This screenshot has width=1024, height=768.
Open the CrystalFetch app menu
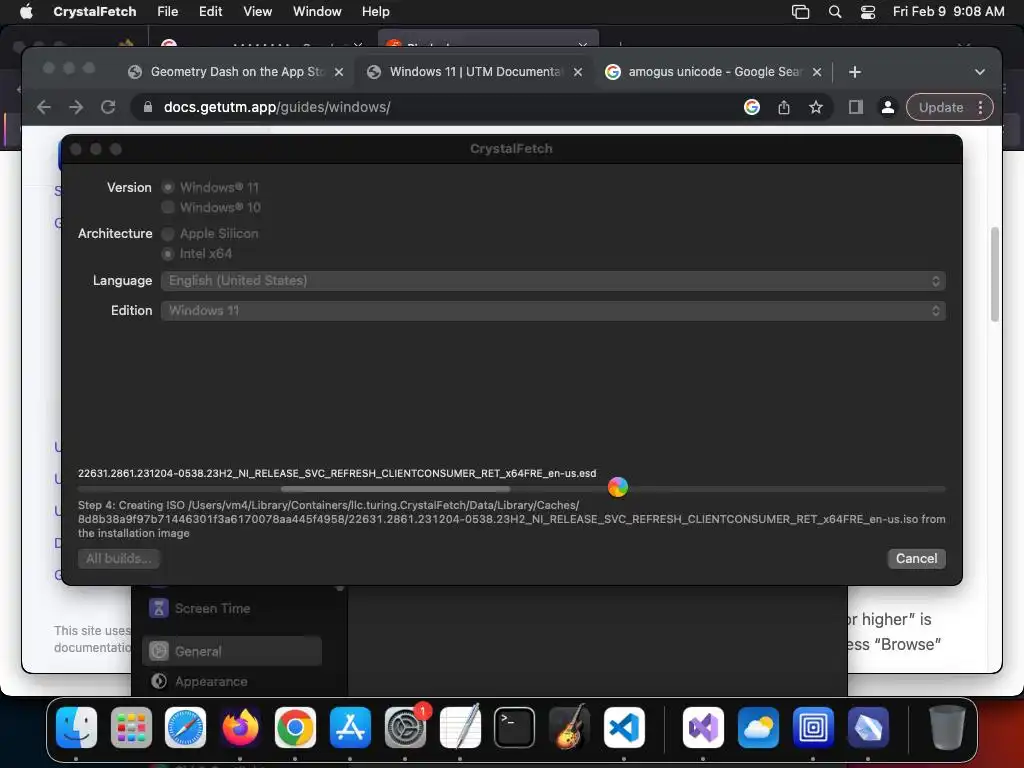(x=95, y=12)
